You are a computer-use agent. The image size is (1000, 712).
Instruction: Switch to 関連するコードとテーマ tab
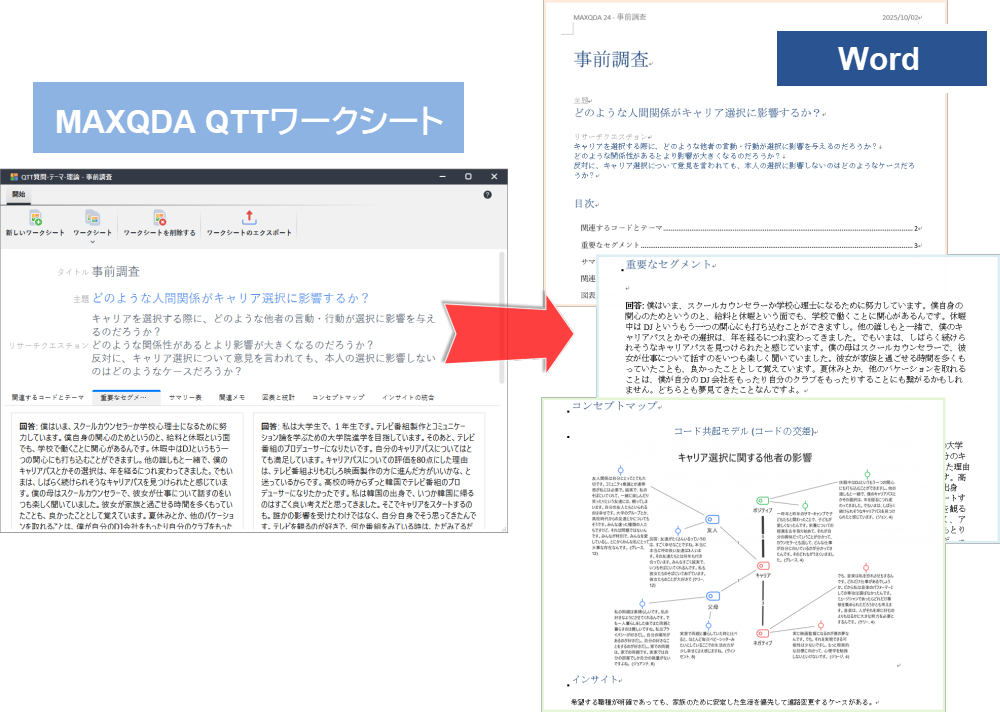(x=48, y=397)
